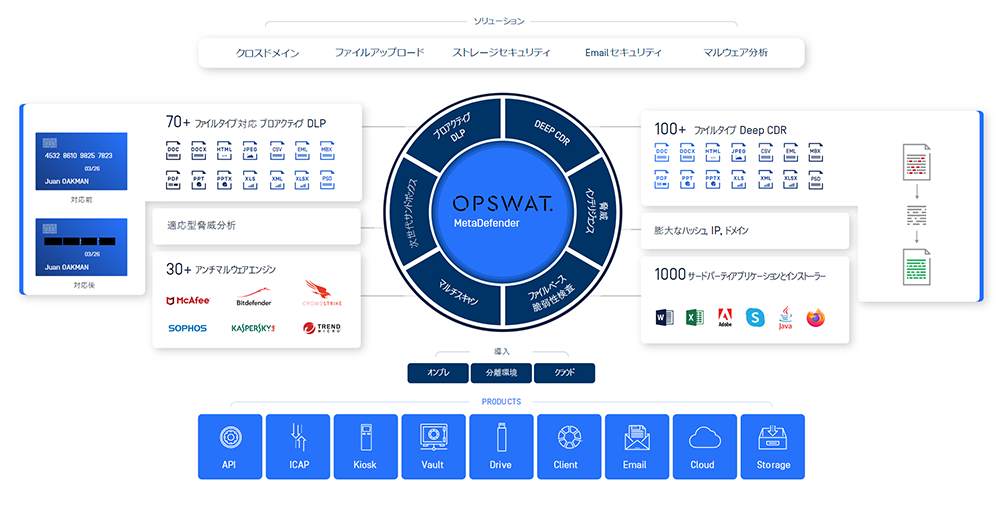
Task: Open the Vault product tile
Action: click(x=433, y=446)
